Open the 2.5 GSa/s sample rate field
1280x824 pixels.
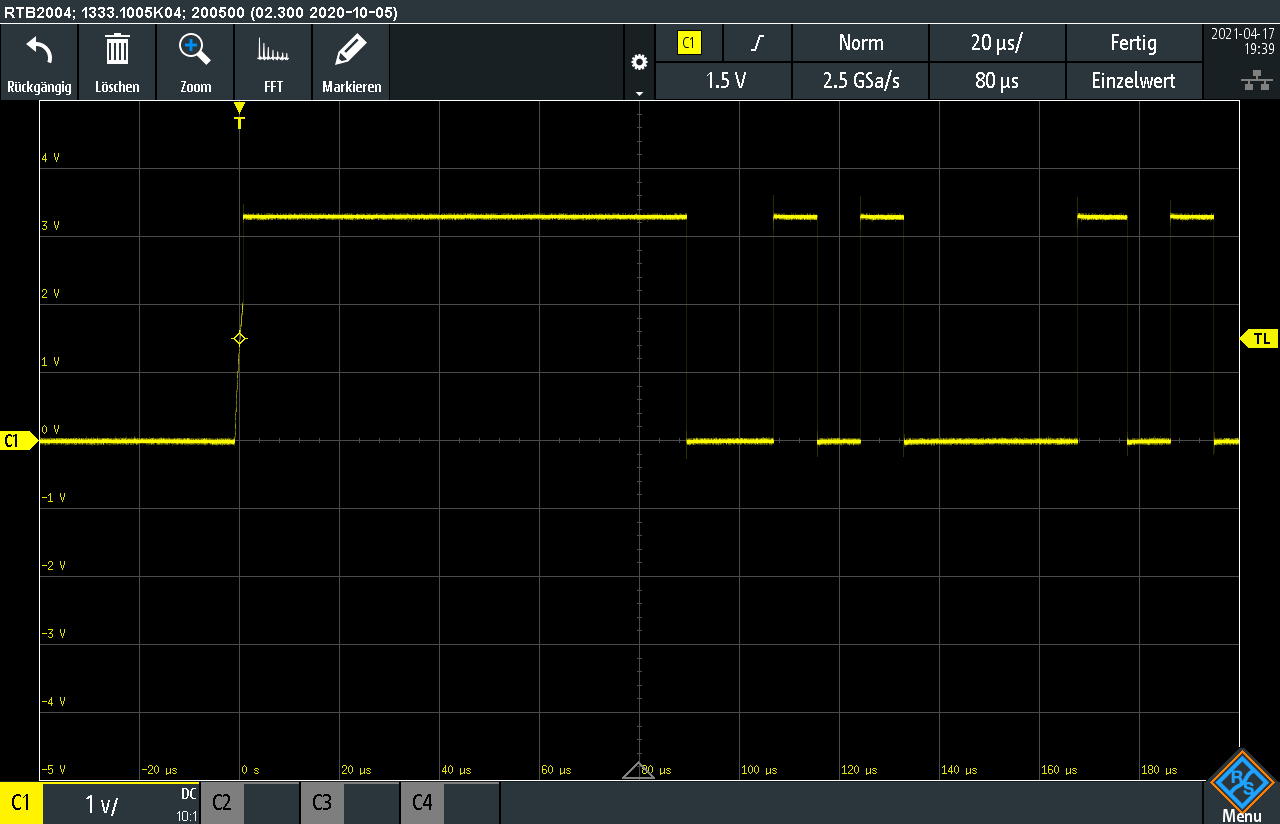861,81
